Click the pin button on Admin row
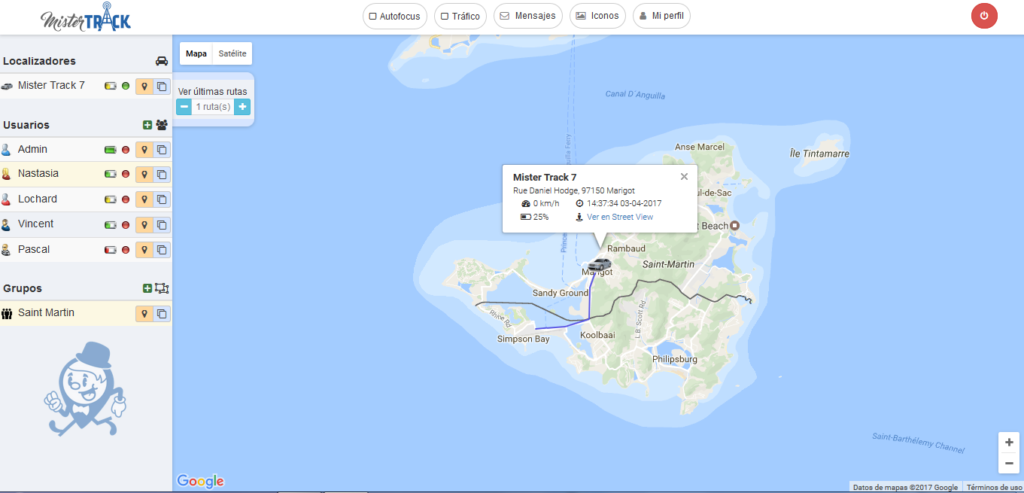This screenshot has width=1024, height=493. [x=144, y=150]
